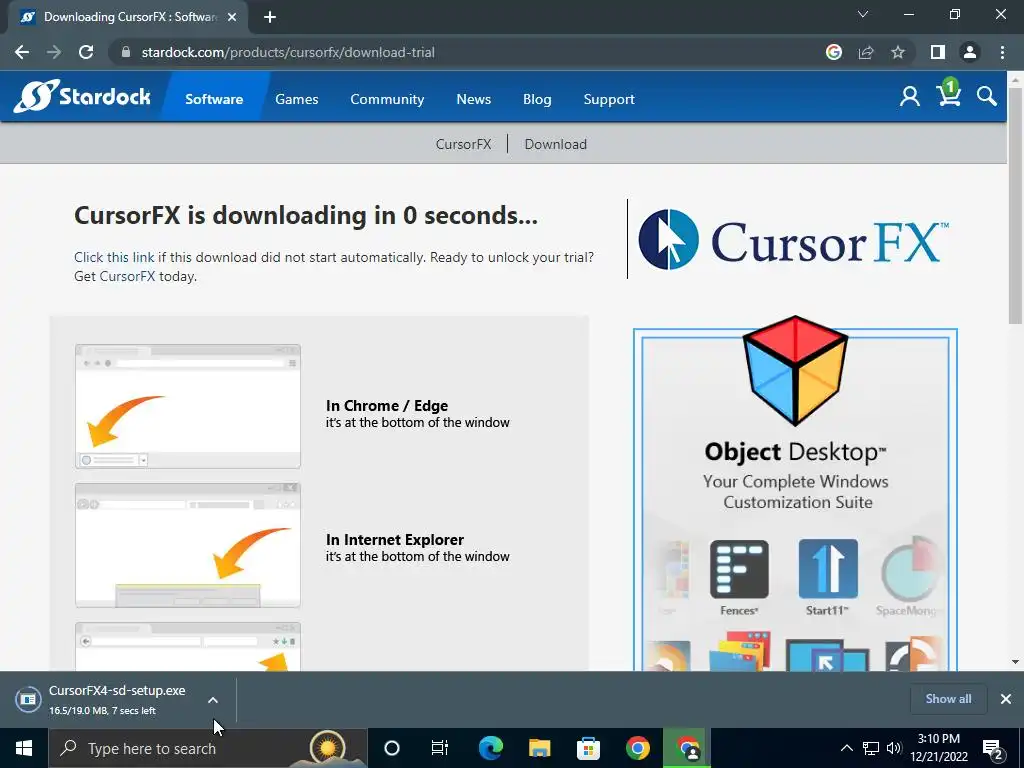
Task: Show all downloads
Action: coord(948,699)
